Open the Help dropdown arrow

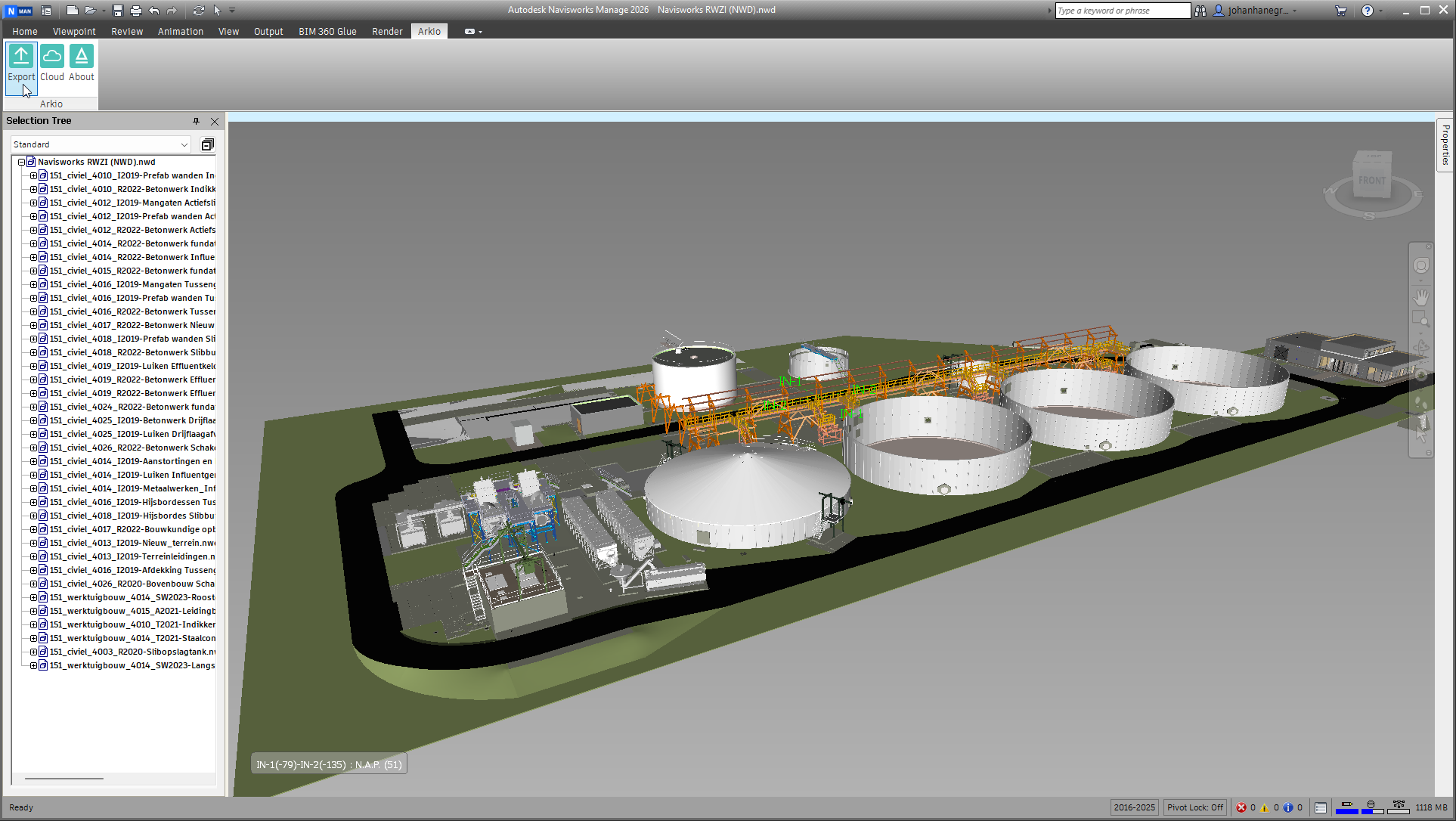[x=1380, y=11]
